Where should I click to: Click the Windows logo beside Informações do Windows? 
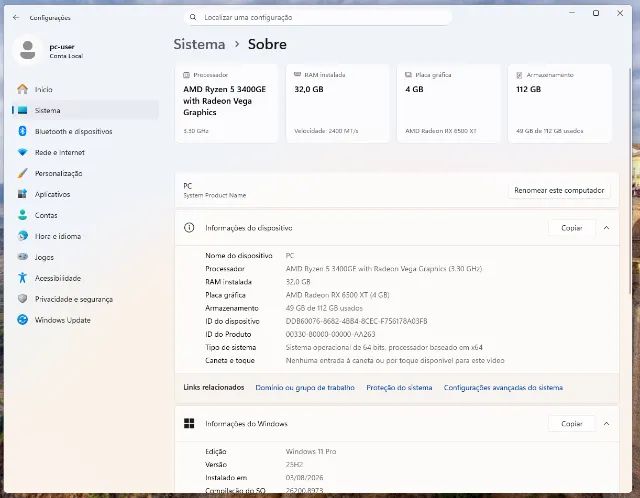189,423
